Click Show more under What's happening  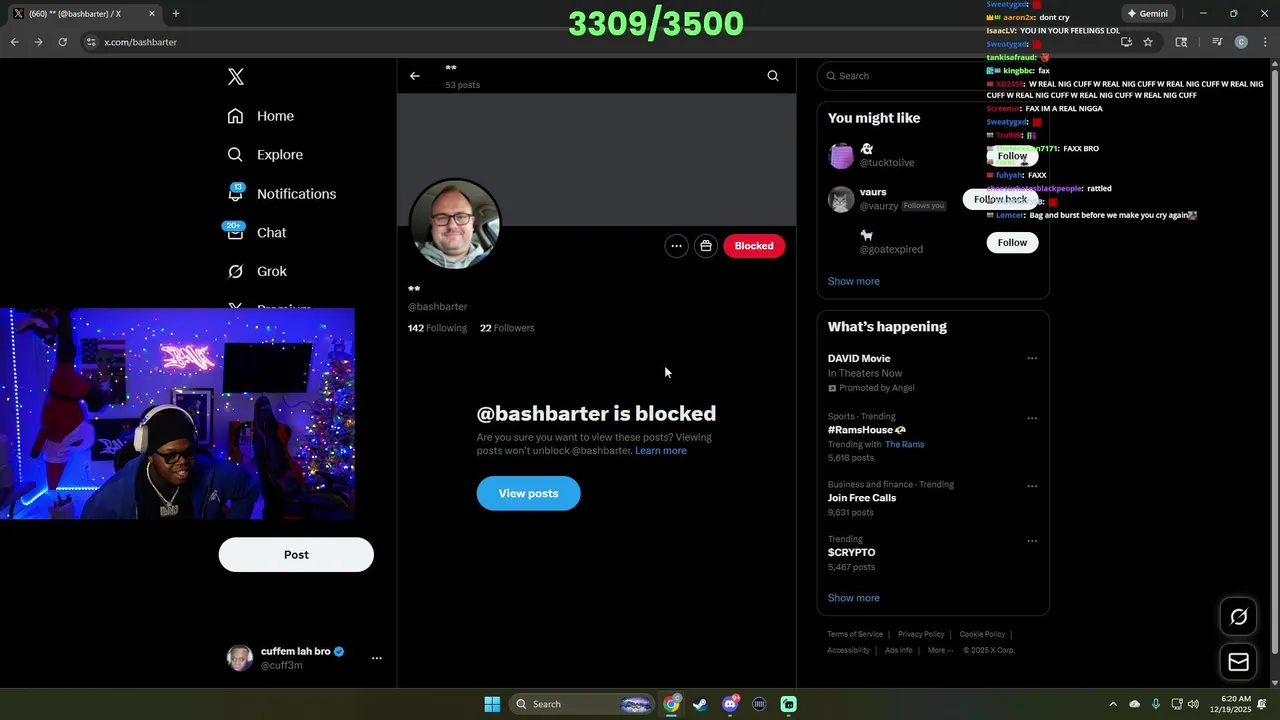coord(854,598)
